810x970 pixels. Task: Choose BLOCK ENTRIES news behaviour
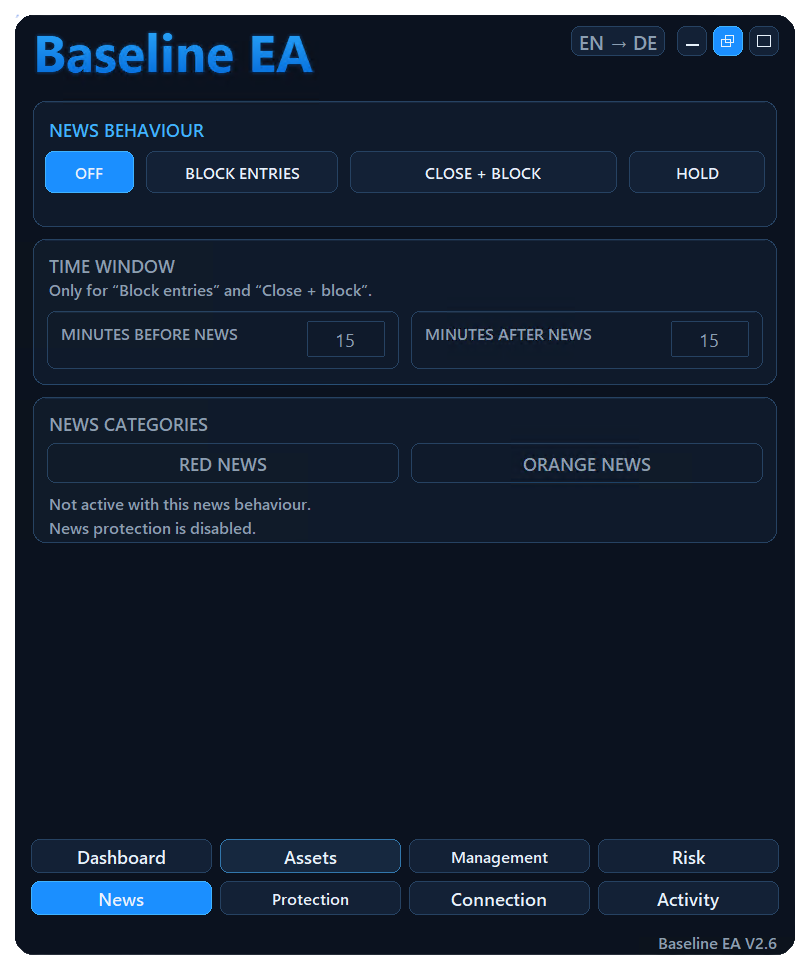[242, 173]
